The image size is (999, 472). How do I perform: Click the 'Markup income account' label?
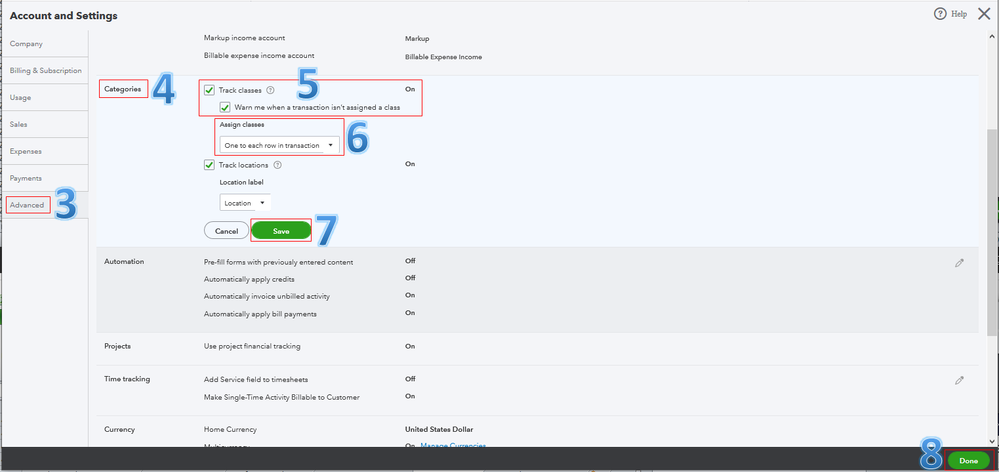[245, 38]
